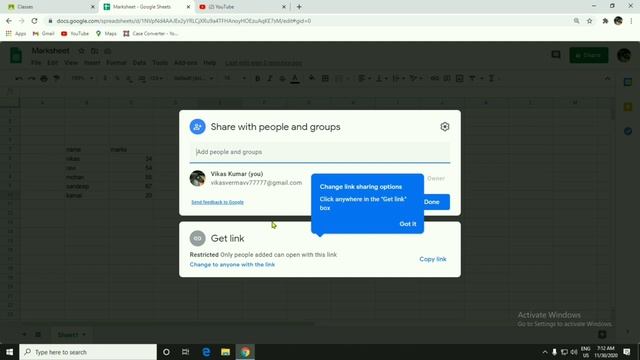
Task: Open the zoom level dropdown
Action: tap(82, 78)
